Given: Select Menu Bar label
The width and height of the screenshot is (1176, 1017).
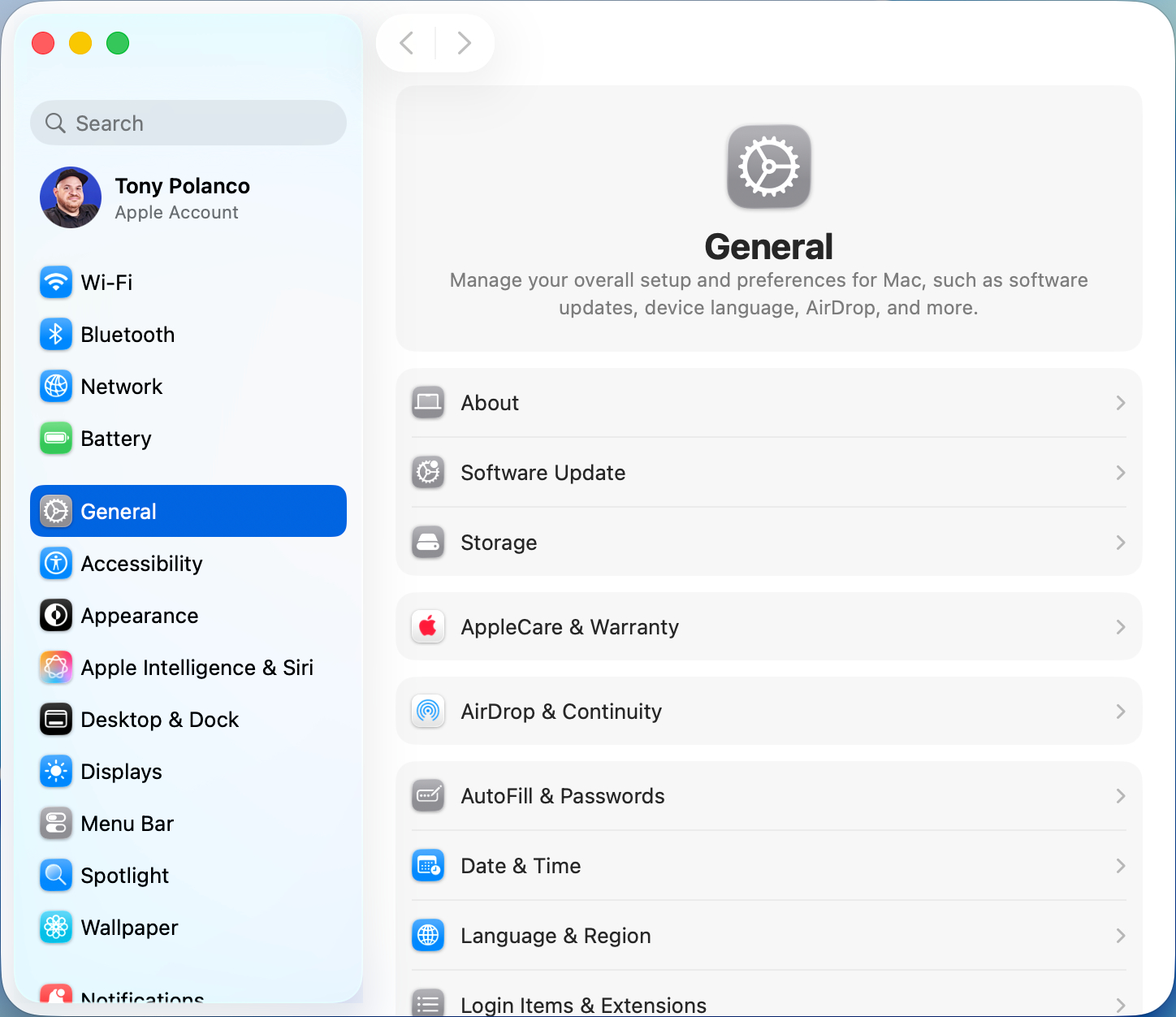Looking at the screenshot, I should point(128,824).
